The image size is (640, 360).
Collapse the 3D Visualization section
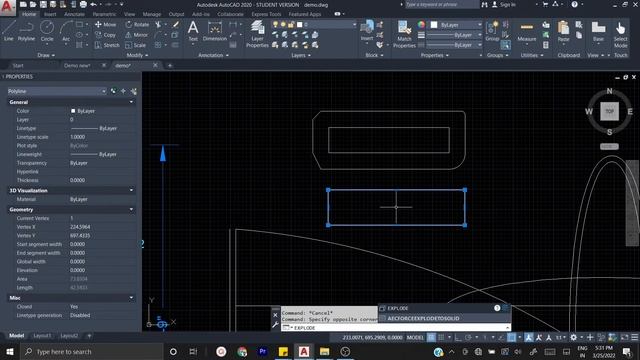131,190
